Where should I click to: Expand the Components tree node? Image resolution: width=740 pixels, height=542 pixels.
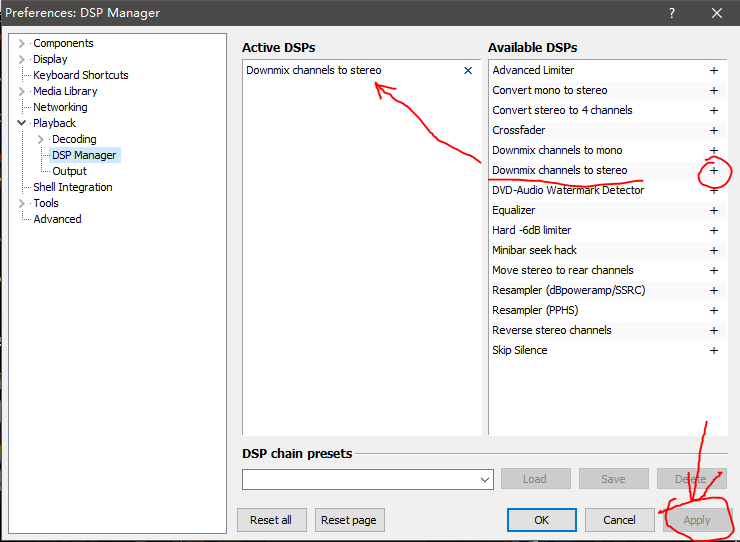pos(22,43)
